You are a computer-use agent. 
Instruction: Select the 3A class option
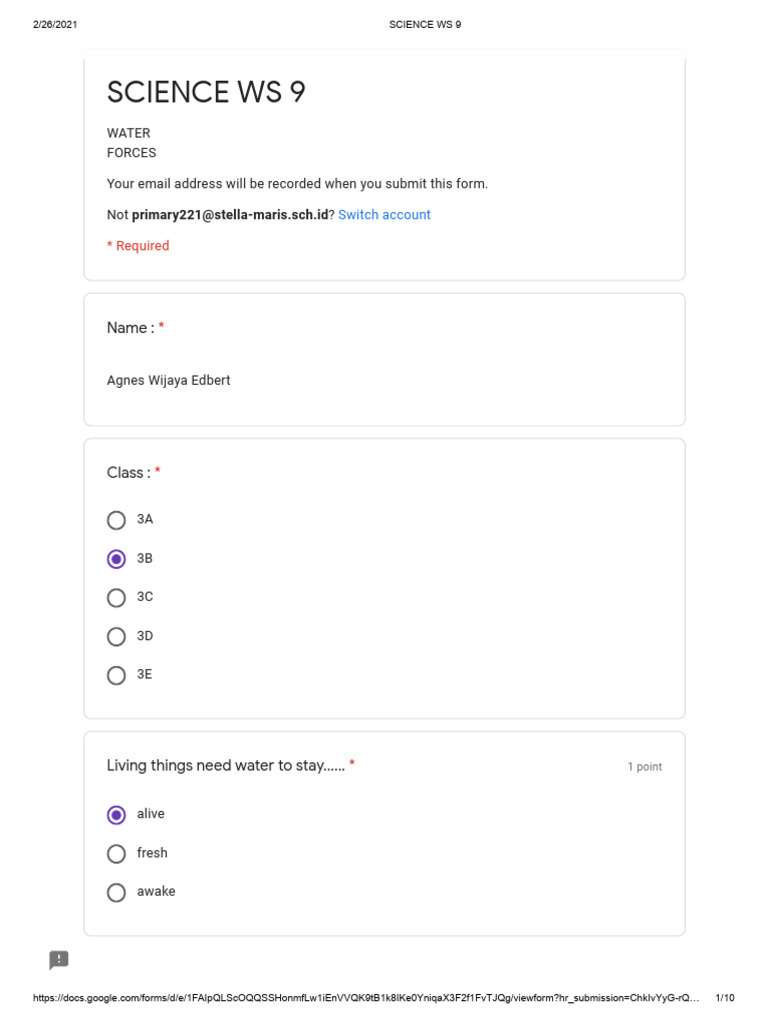tap(117, 520)
